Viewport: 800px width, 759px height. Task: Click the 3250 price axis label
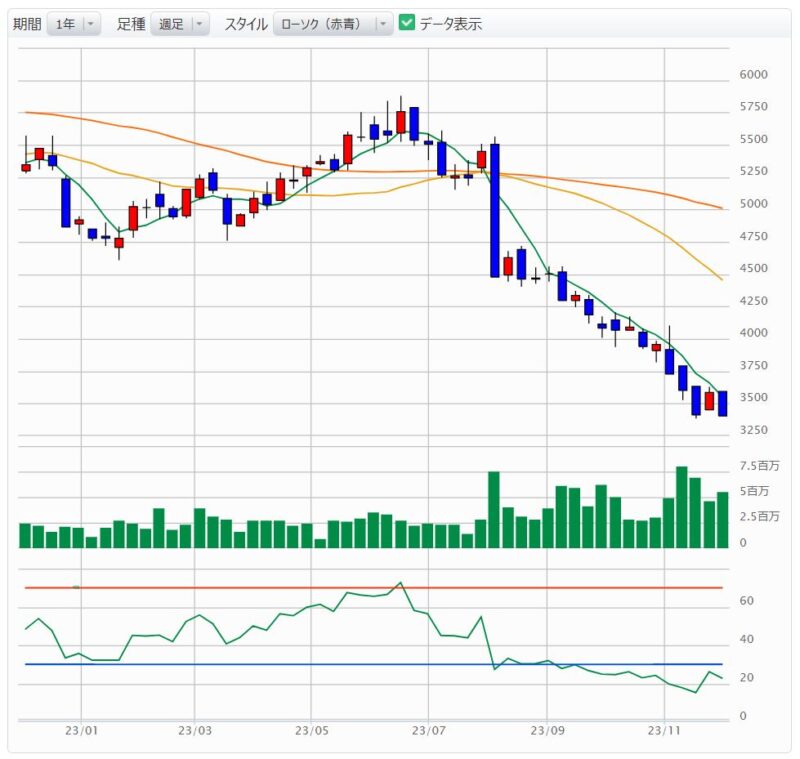click(754, 429)
